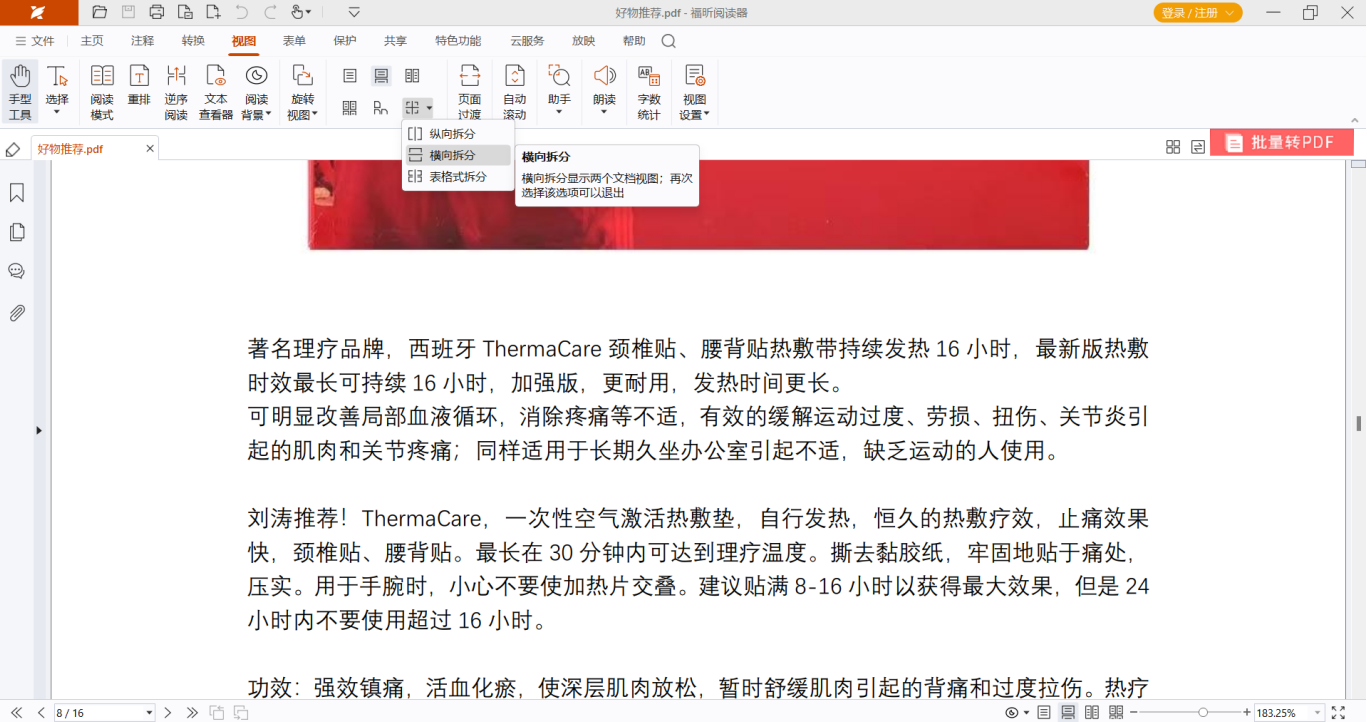Open the Text Viewer (文本查看器)
The width and height of the screenshot is (1367, 722).
tap(216, 90)
